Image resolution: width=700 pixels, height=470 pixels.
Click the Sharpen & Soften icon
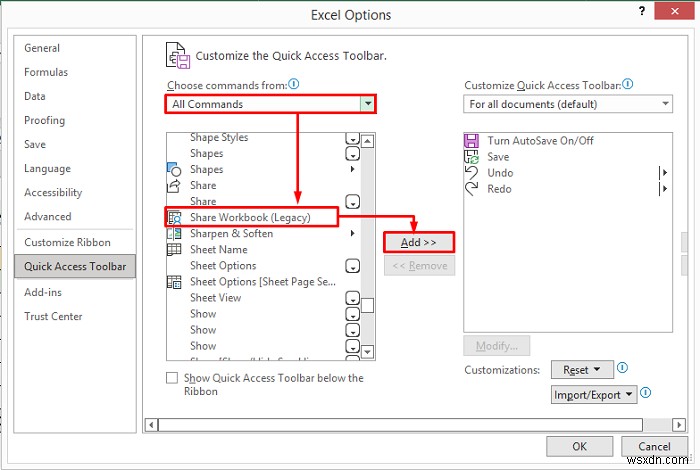(174, 233)
